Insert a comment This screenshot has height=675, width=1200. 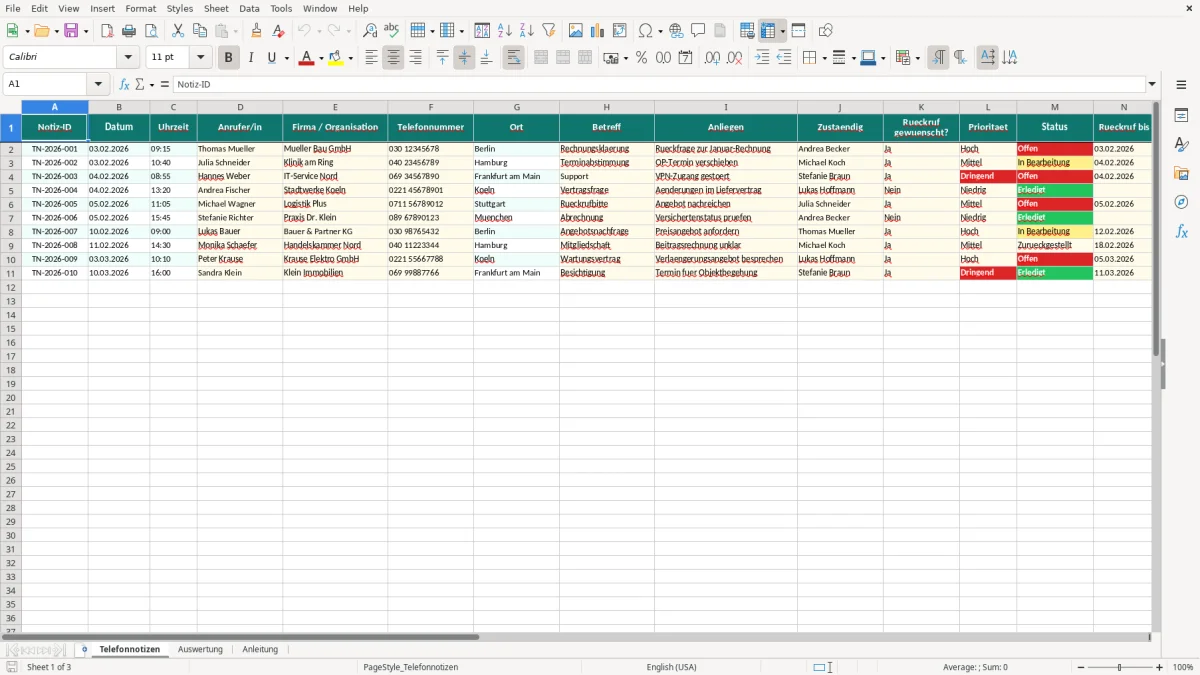[698, 31]
